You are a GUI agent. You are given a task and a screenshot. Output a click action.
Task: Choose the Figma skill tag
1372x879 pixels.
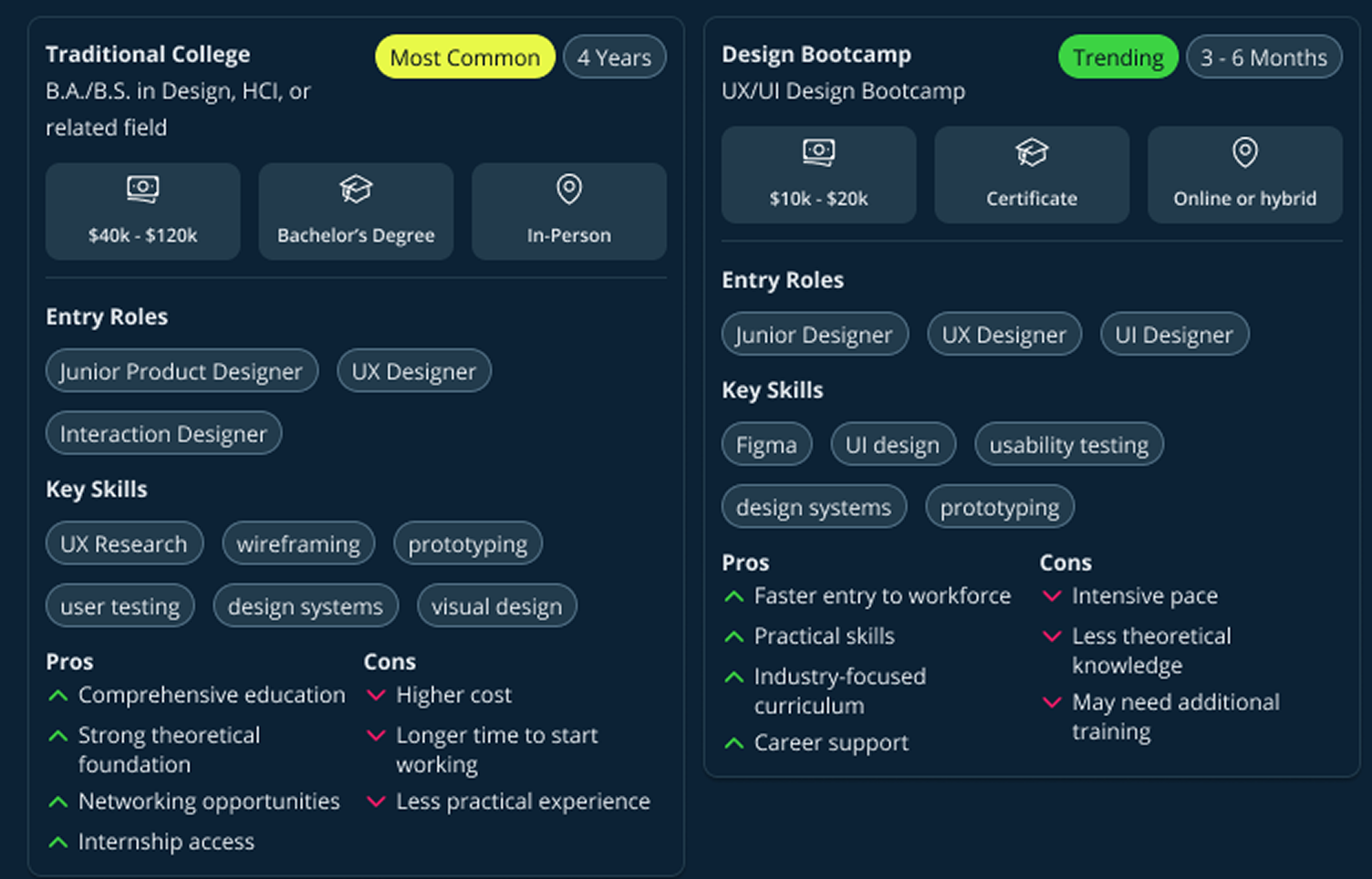point(766,445)
